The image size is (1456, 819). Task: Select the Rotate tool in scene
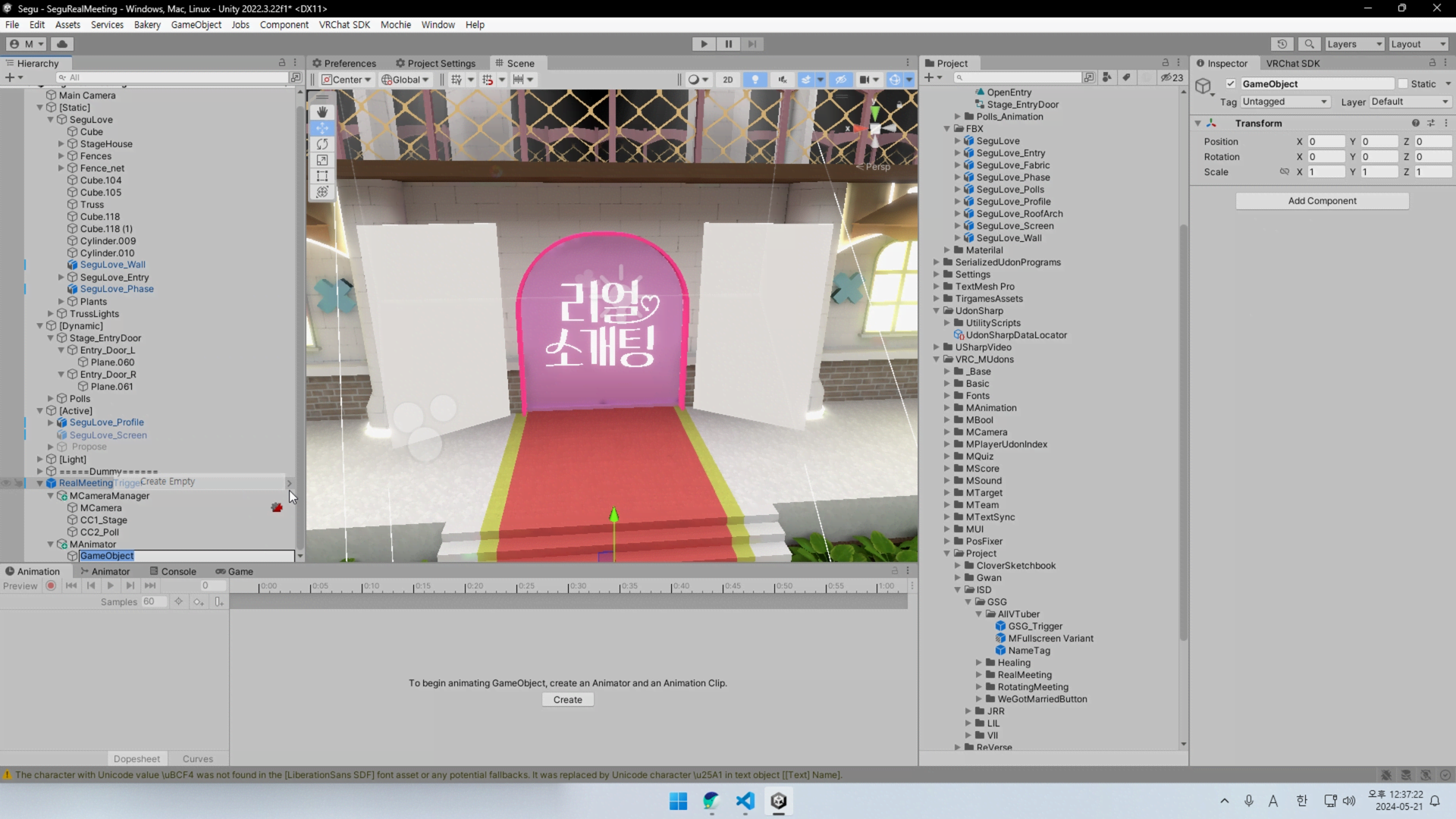coord(322,144)
